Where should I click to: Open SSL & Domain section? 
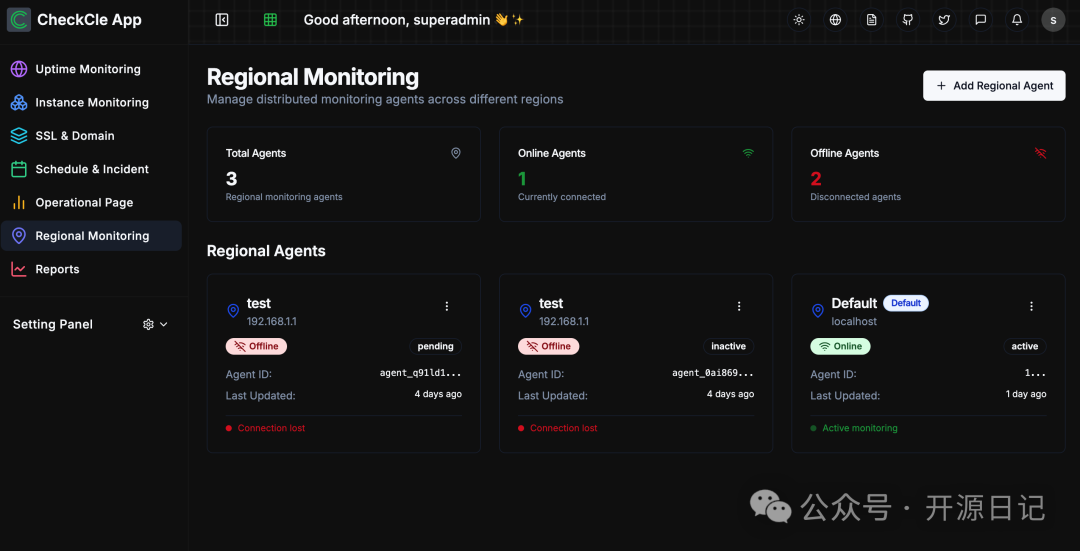point(91,136)
